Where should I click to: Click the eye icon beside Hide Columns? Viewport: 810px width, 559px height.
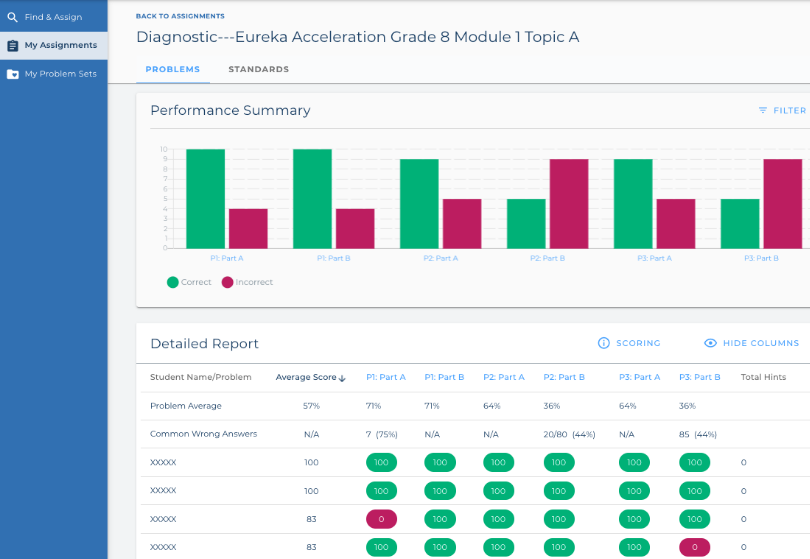711,343
